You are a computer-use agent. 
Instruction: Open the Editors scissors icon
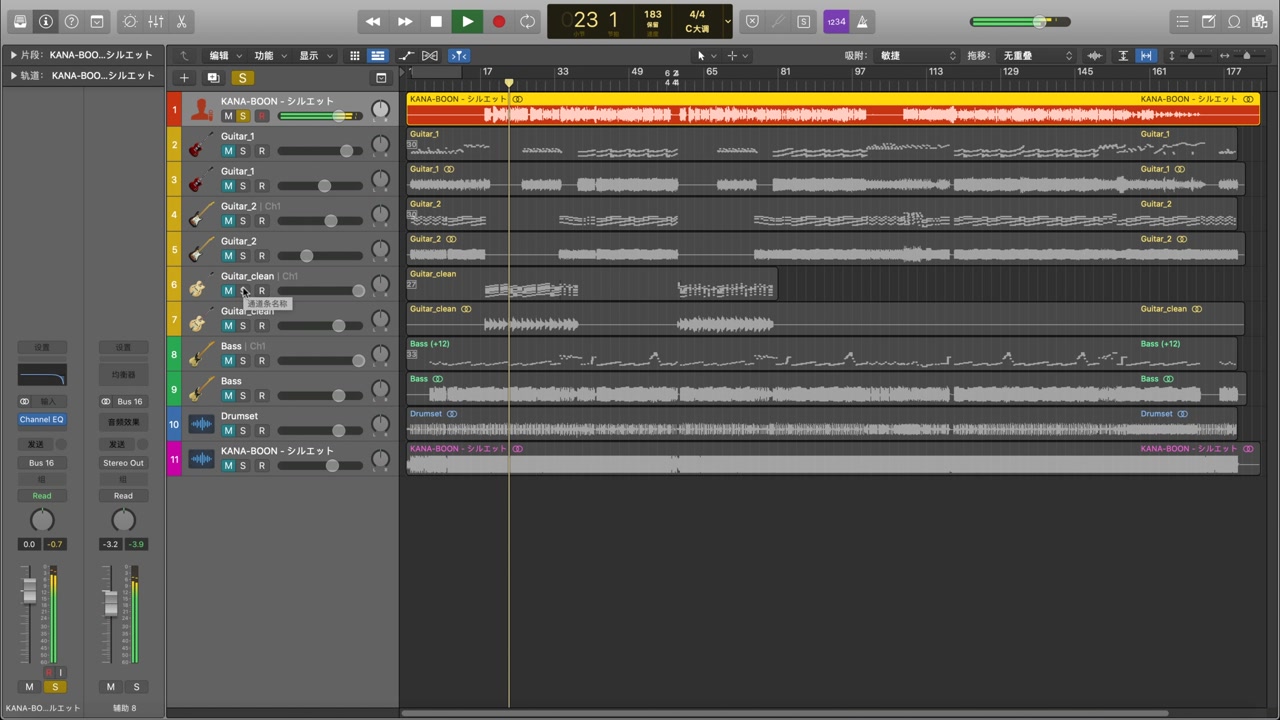click(x=181, y=21)
